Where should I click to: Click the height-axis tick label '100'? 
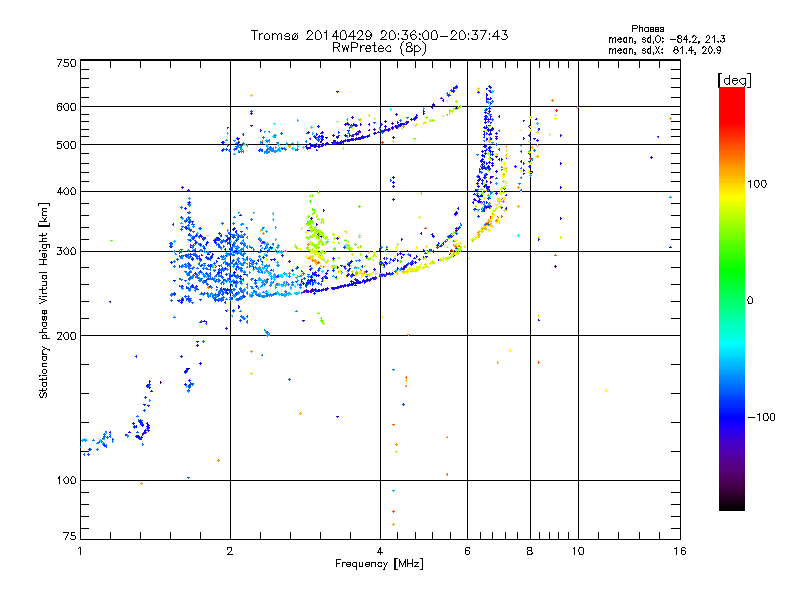click(x=67, y=480)
